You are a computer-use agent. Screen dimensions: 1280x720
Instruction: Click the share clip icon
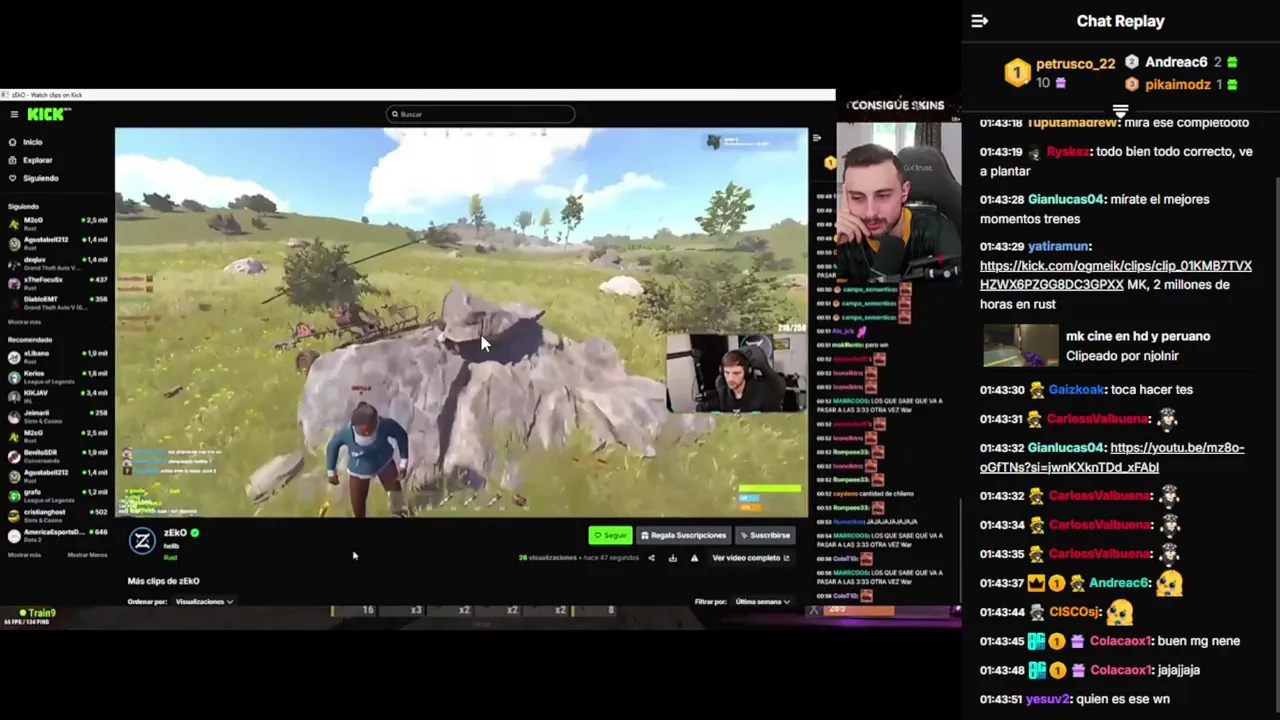pyautogui.click(x=651, y=558)
